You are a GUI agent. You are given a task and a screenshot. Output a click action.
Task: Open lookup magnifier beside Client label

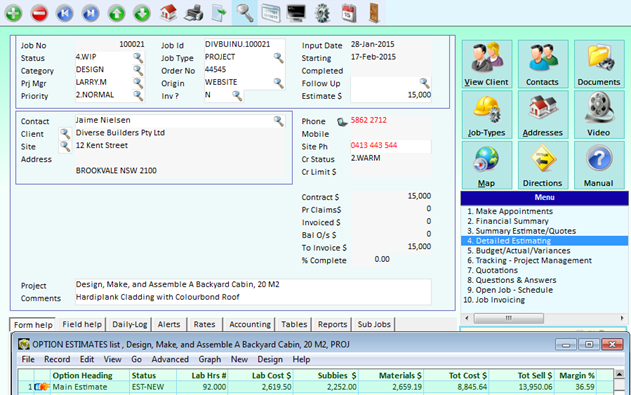pyautogui.click(x=65, y=134)
